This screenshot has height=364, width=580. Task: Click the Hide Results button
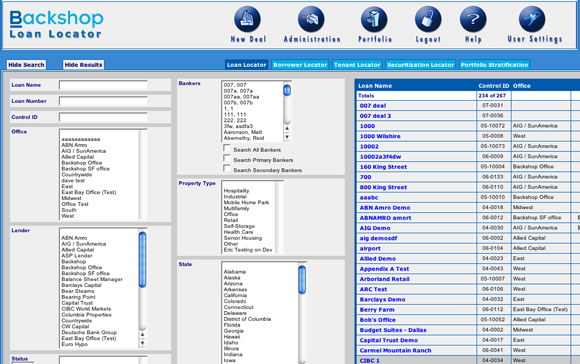pyautogui.click(x=83, y=65)
